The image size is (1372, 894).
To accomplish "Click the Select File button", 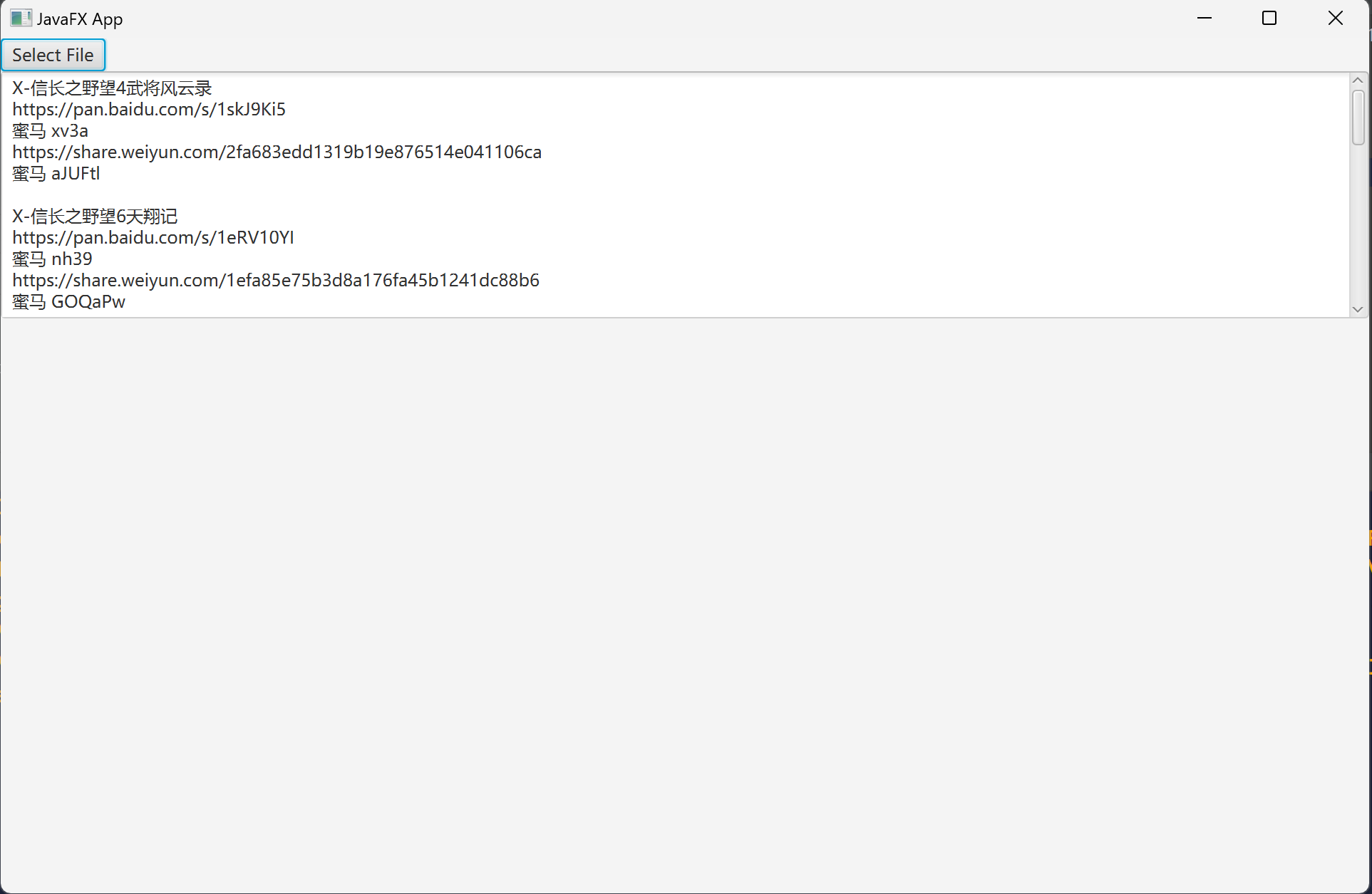I will 53,55.
